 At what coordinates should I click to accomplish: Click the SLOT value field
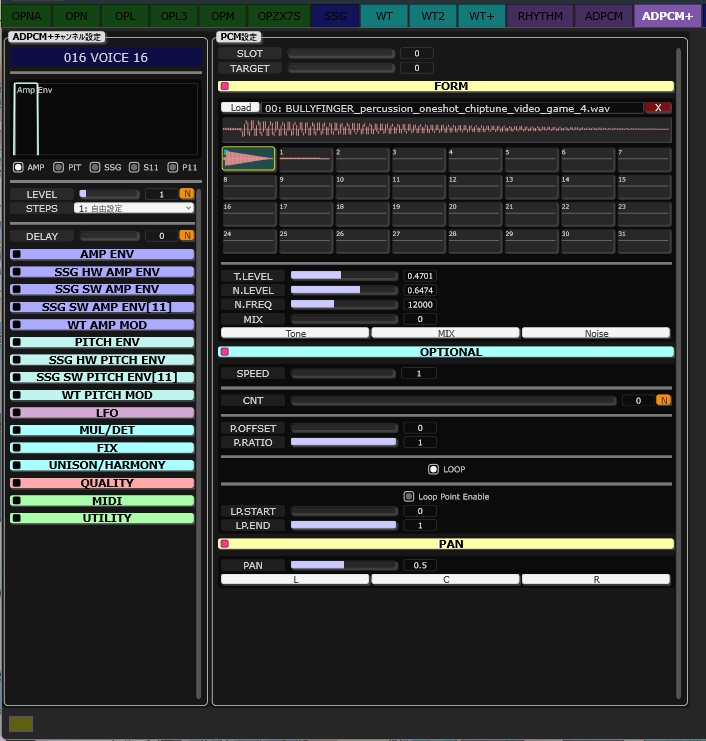417,53
